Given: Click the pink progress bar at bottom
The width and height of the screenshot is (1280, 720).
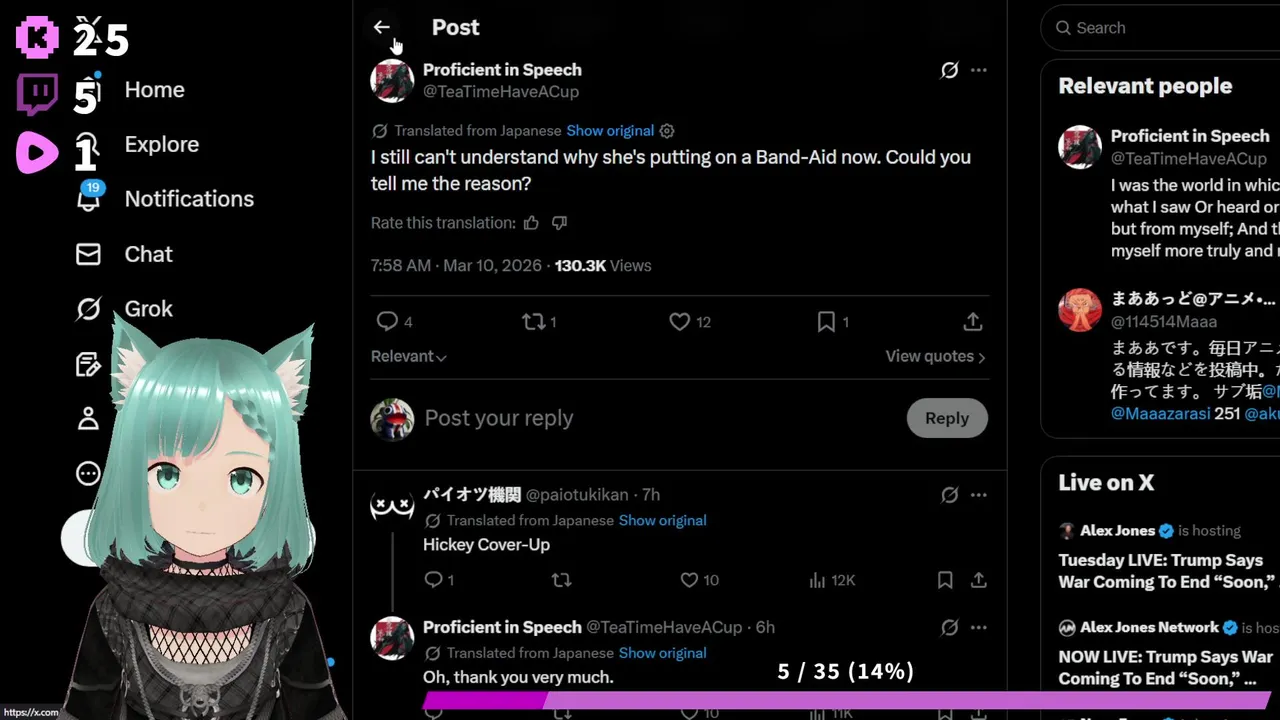Looking at the screenshot, I should click(x=846, y=701).
